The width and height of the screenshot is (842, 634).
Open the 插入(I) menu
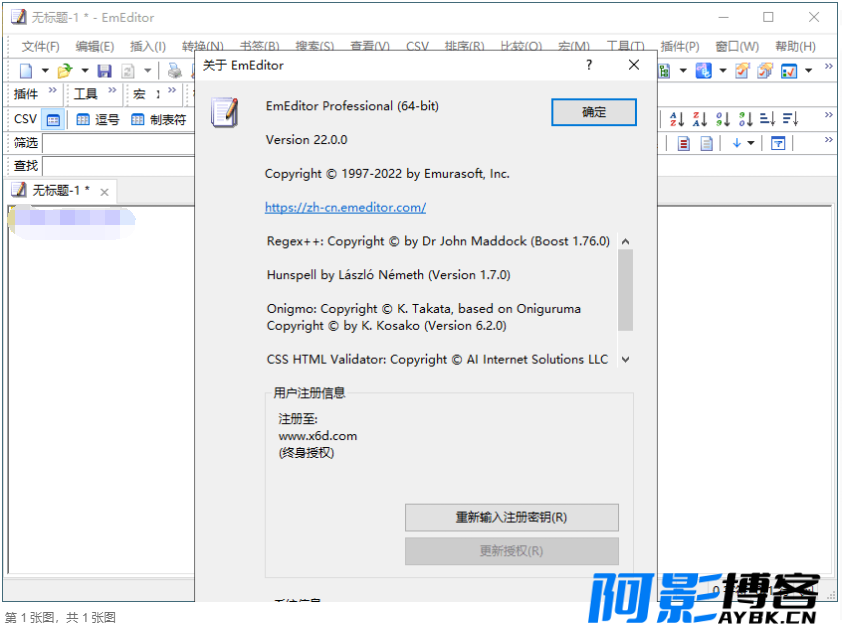tap(148, 47)
